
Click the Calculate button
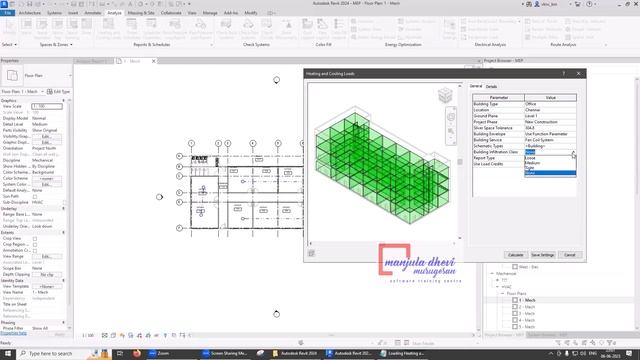(516, 255)
